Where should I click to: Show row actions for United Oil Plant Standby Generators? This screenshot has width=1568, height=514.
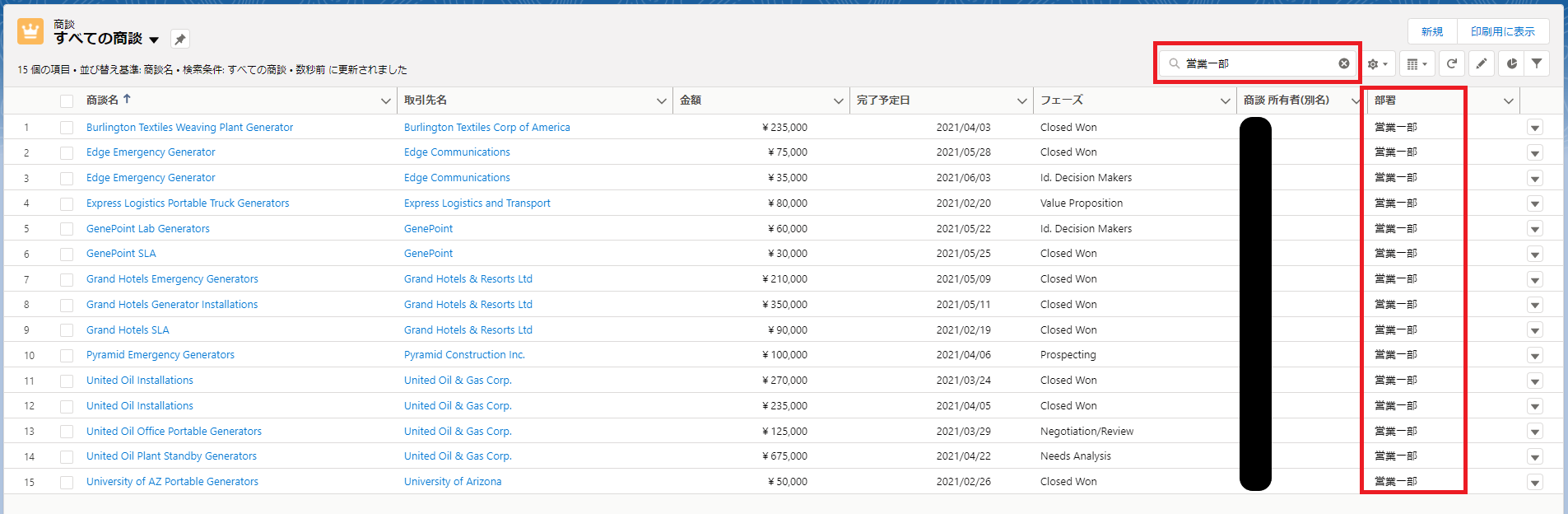click(1534, 457)
